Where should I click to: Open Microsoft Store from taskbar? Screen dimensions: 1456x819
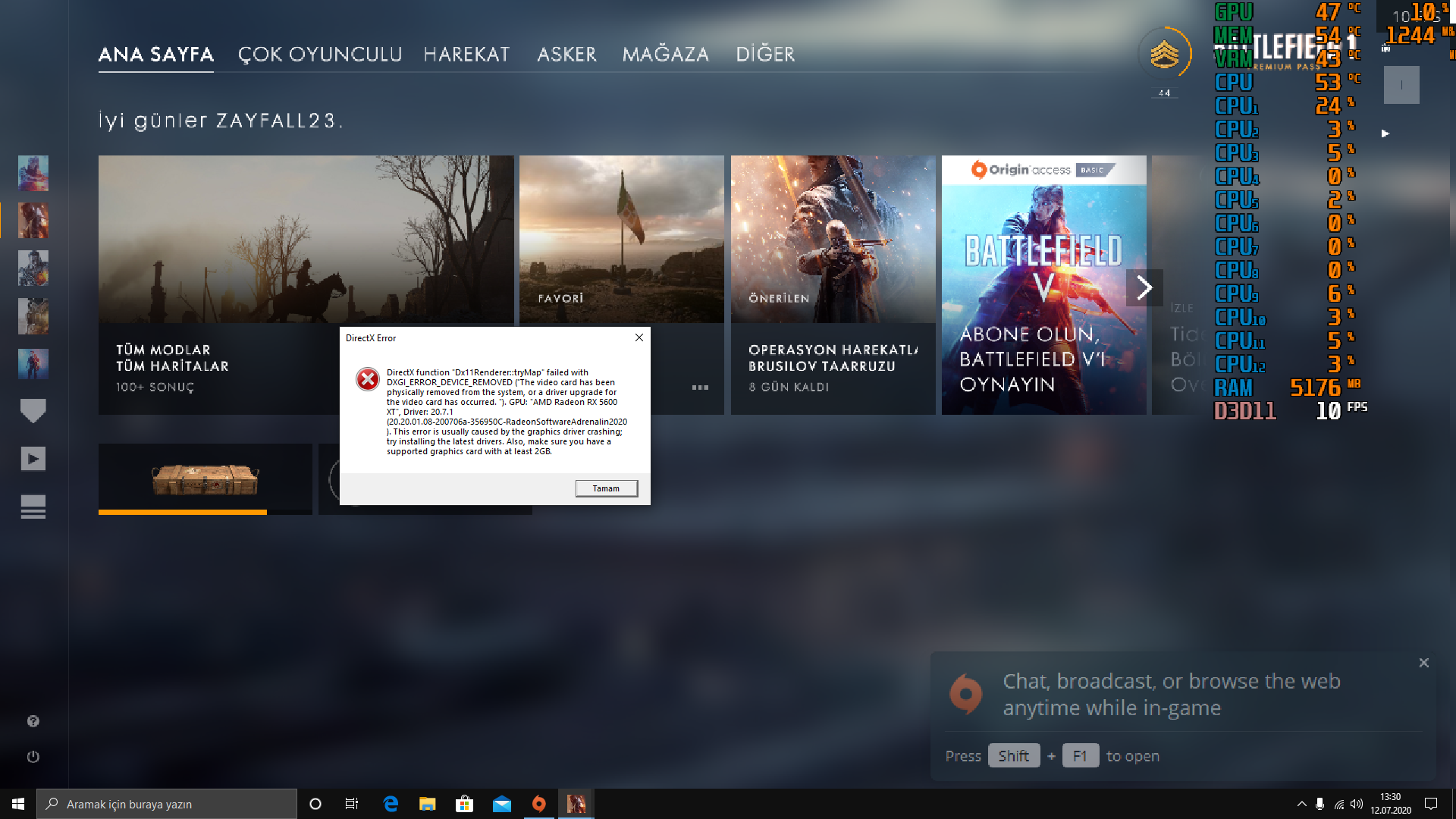tap(464, 804)
